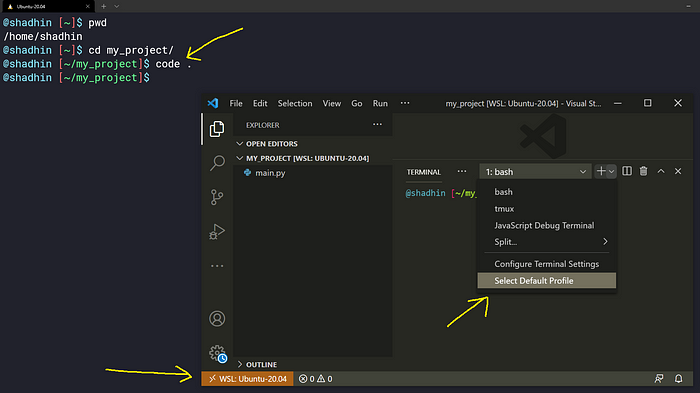The height and width of the screenshot is (393, 700).
Task: Show additional views ellipsis in activity bar
Action: [x=217, y=266]
